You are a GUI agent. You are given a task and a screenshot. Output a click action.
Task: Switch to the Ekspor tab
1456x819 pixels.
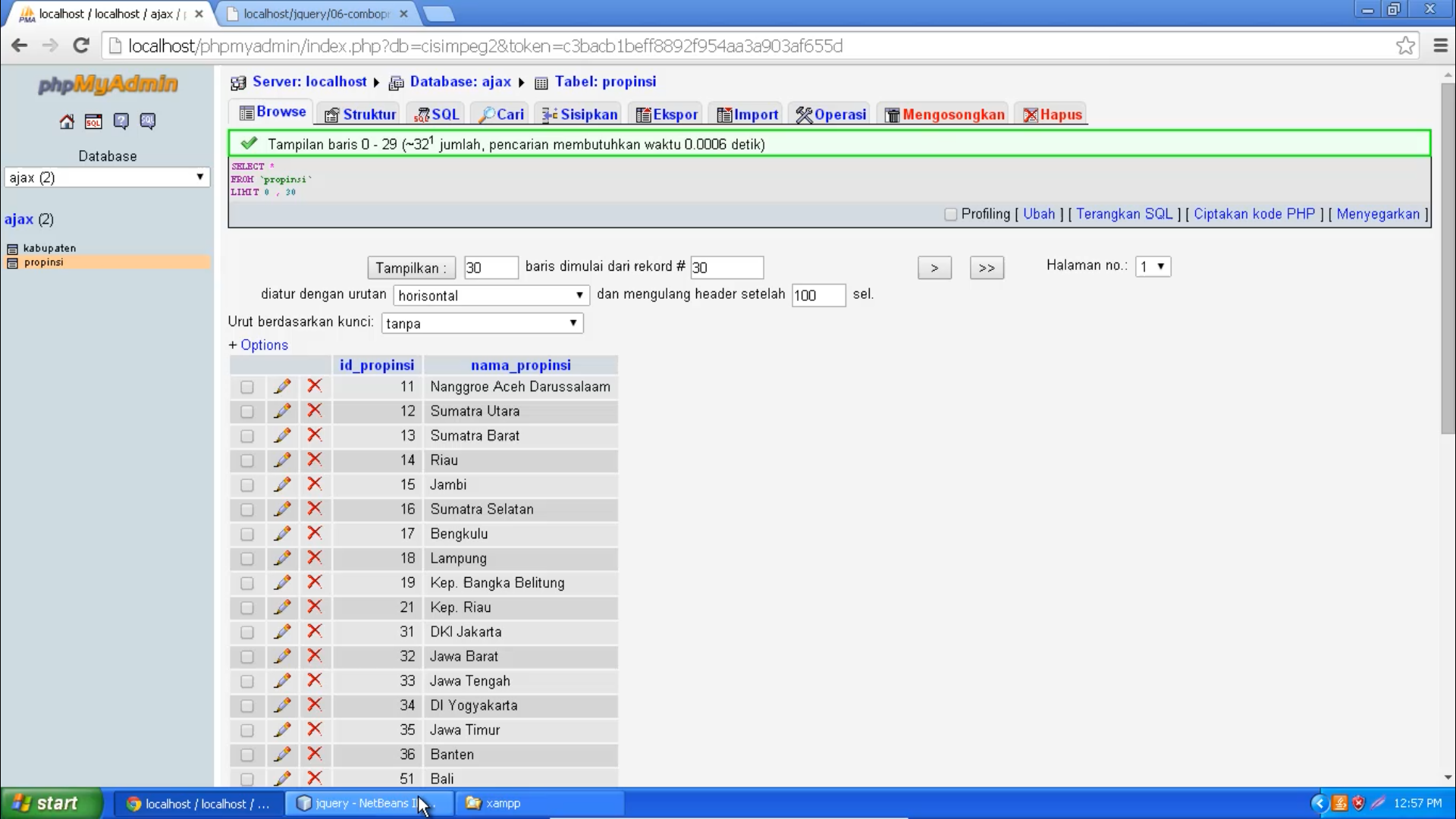point(666,114)
